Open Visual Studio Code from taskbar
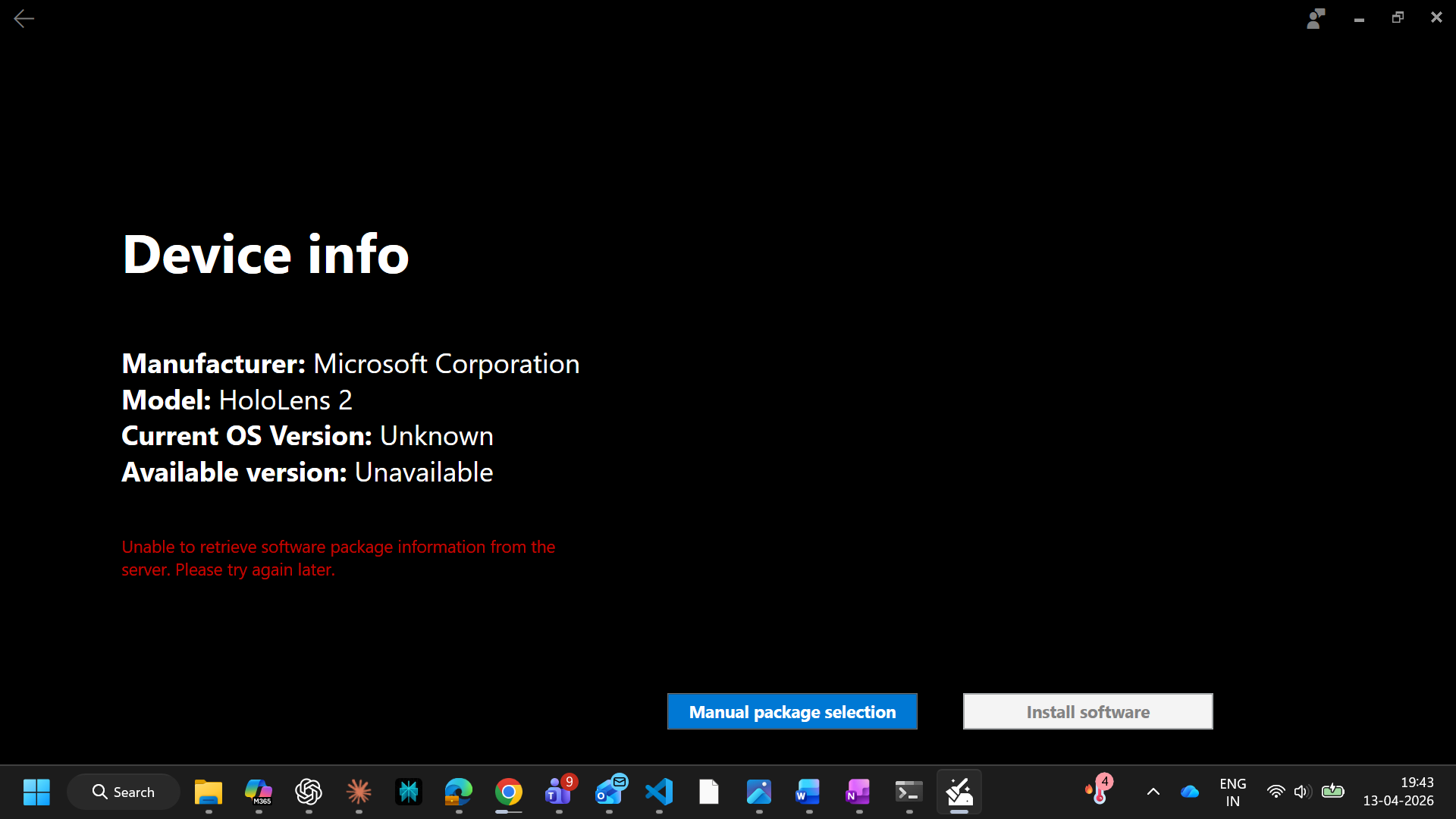This screenshot has width=1456, height=819. [x=659, y=792]
